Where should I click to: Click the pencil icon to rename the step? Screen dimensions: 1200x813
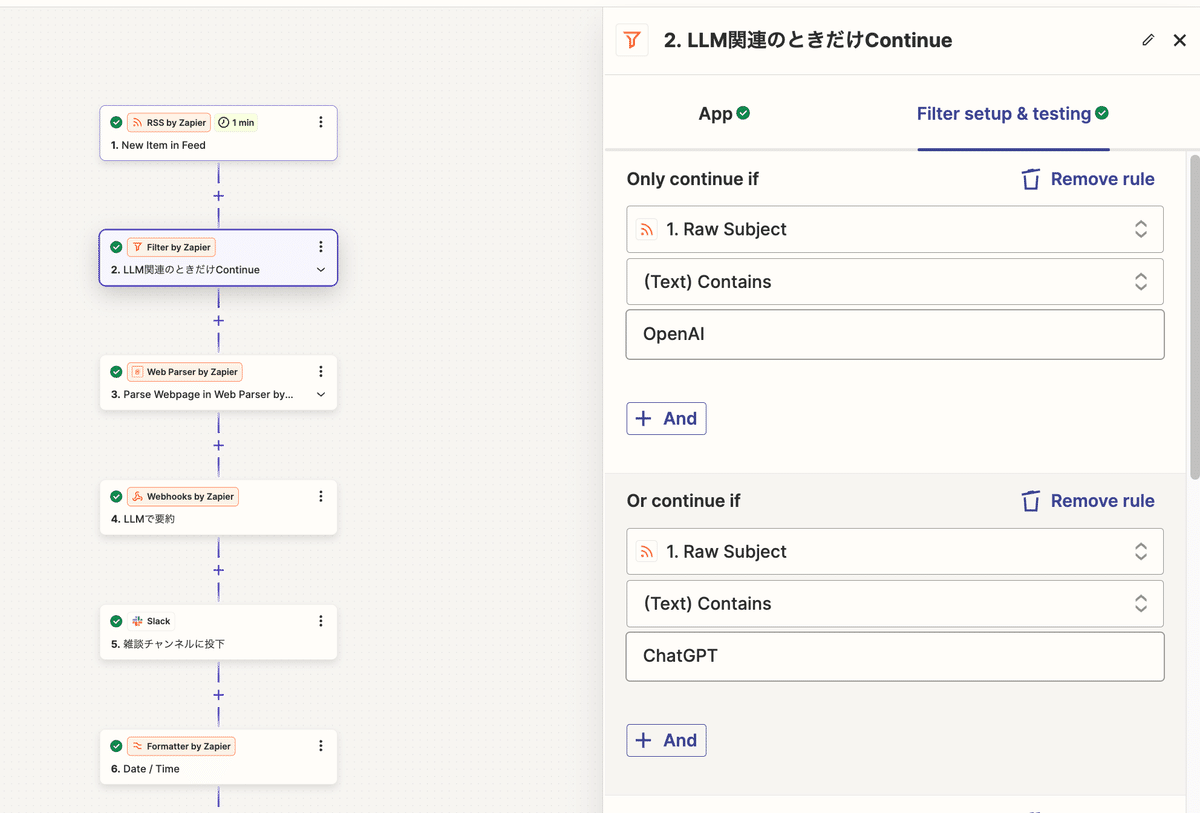point(1148,40)
